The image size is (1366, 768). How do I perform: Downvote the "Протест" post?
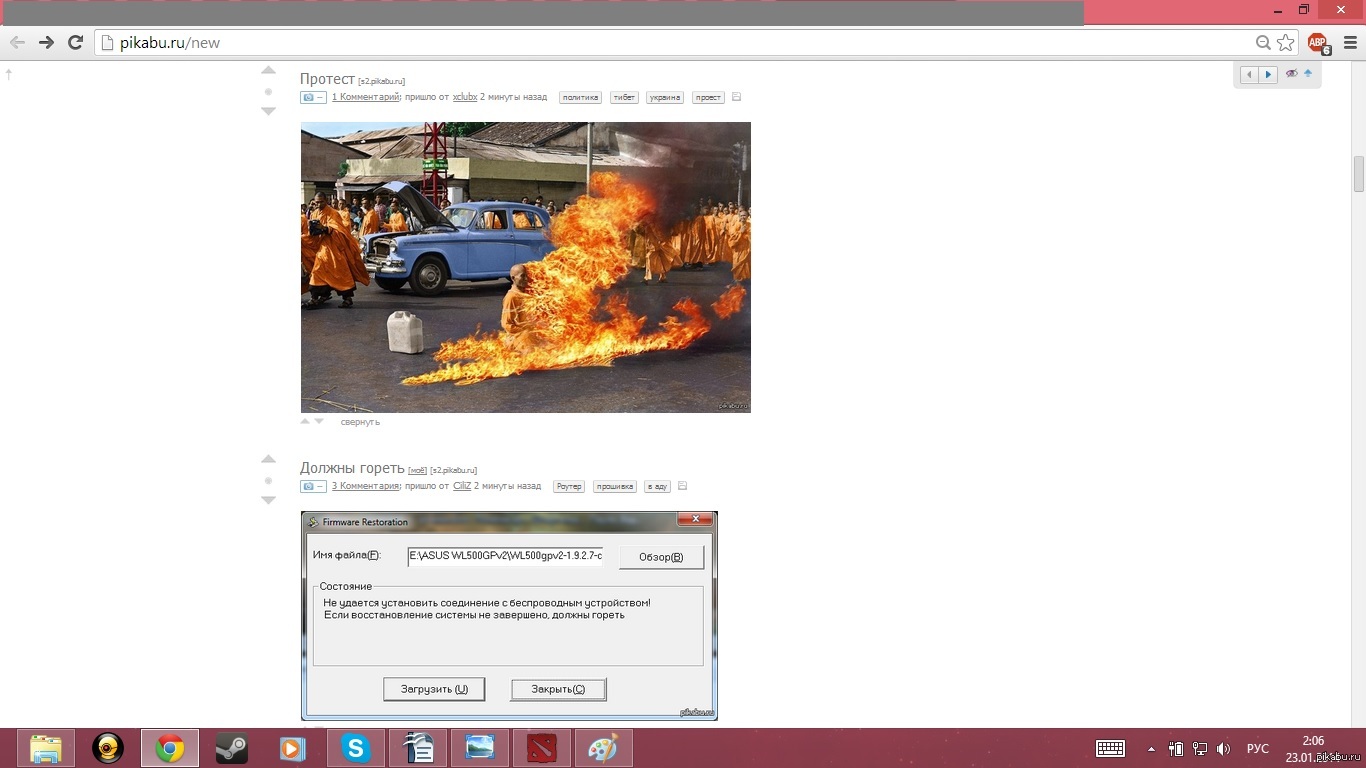tap(268, 111)
